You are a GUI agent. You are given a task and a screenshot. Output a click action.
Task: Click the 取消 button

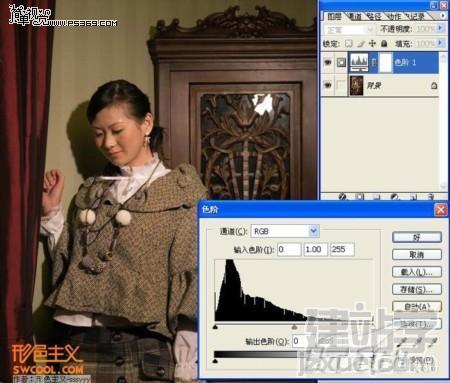(x=417, y=255)
